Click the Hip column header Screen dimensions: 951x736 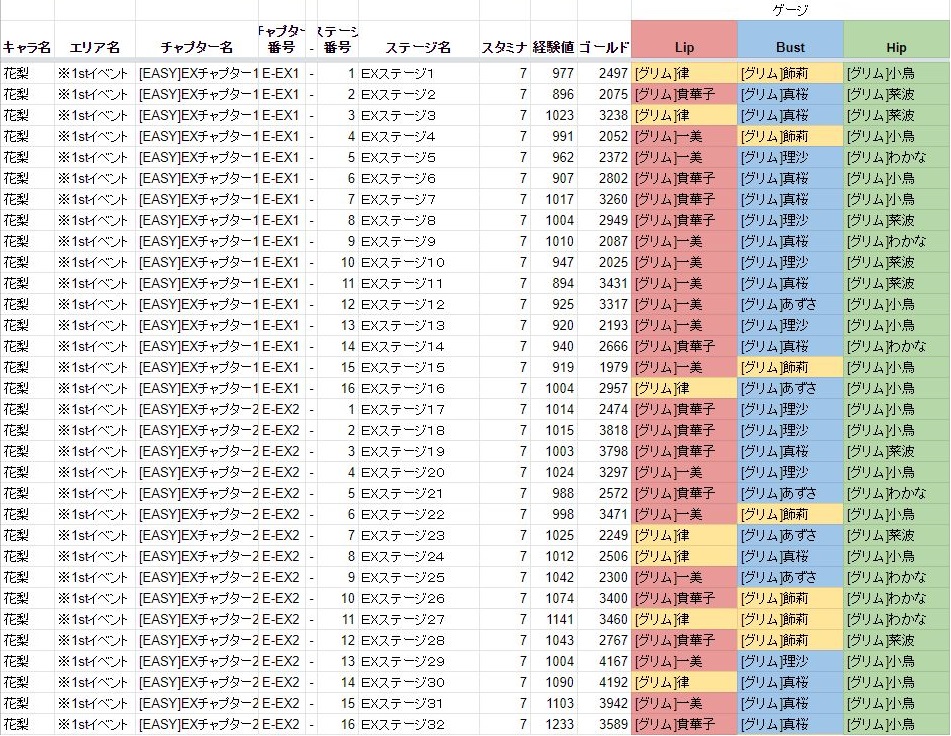pyautogui.click(x=896, y=47)
